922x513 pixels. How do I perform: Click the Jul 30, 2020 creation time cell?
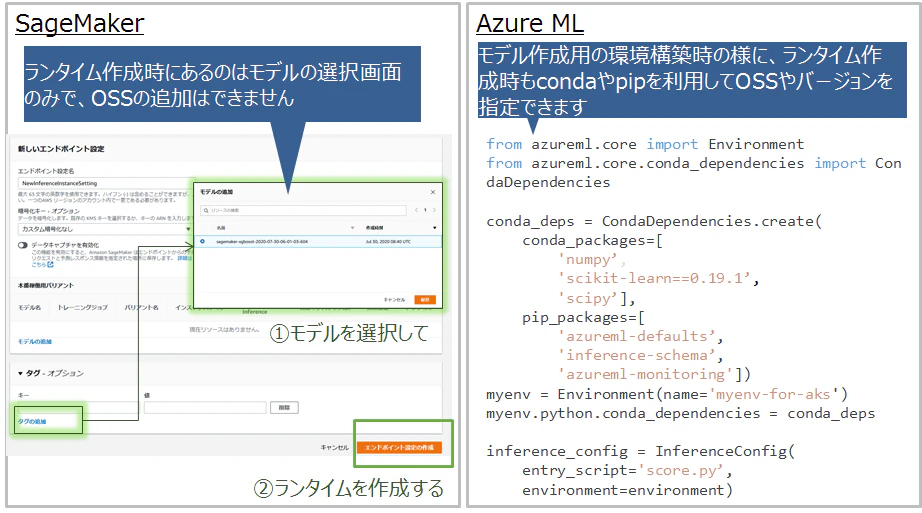point(387,241)
